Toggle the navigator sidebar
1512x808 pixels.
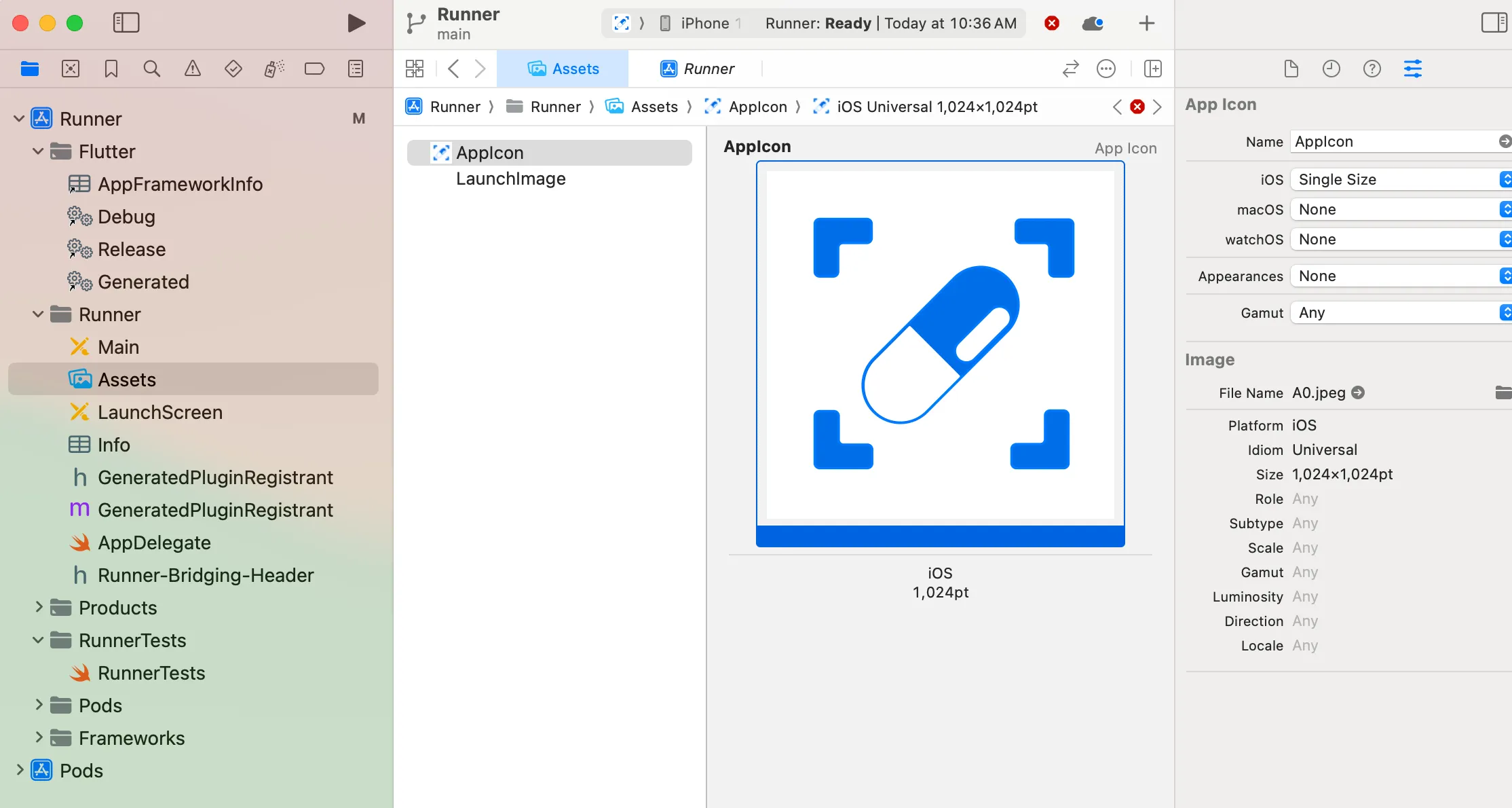pyautogui.click(x=126, y=23)
